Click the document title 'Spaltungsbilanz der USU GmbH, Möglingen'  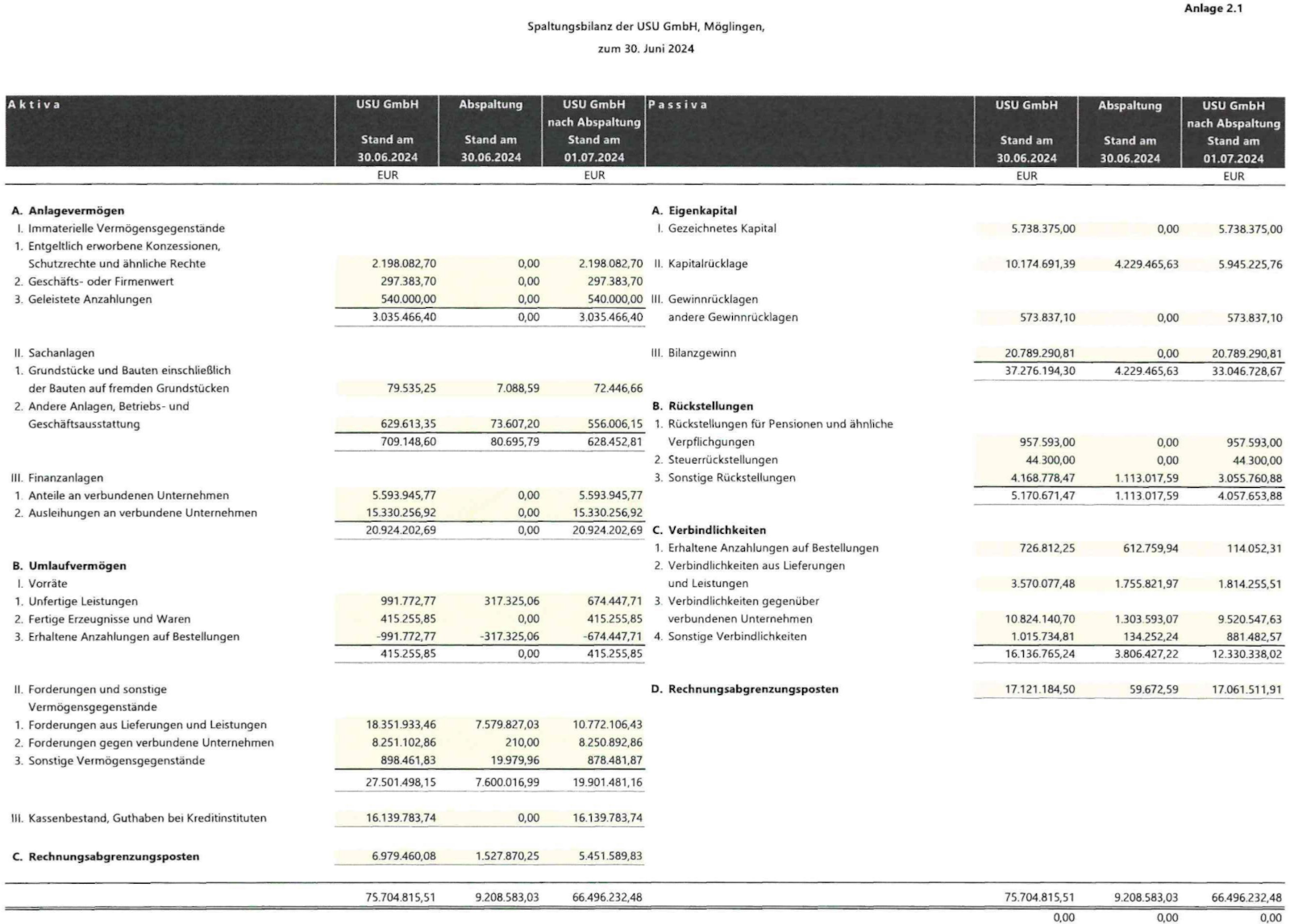pyautogui.click(x=646, y=27)
